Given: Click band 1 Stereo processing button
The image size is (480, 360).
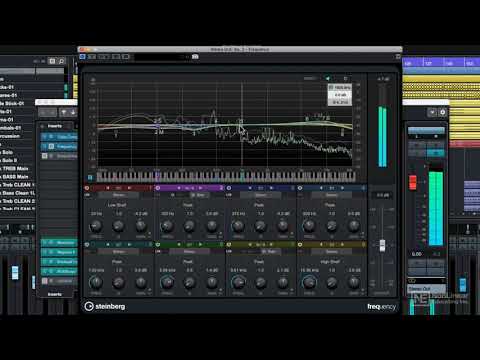Looking at the screenshot, I should pyautogui.click(x=119, y=195).
